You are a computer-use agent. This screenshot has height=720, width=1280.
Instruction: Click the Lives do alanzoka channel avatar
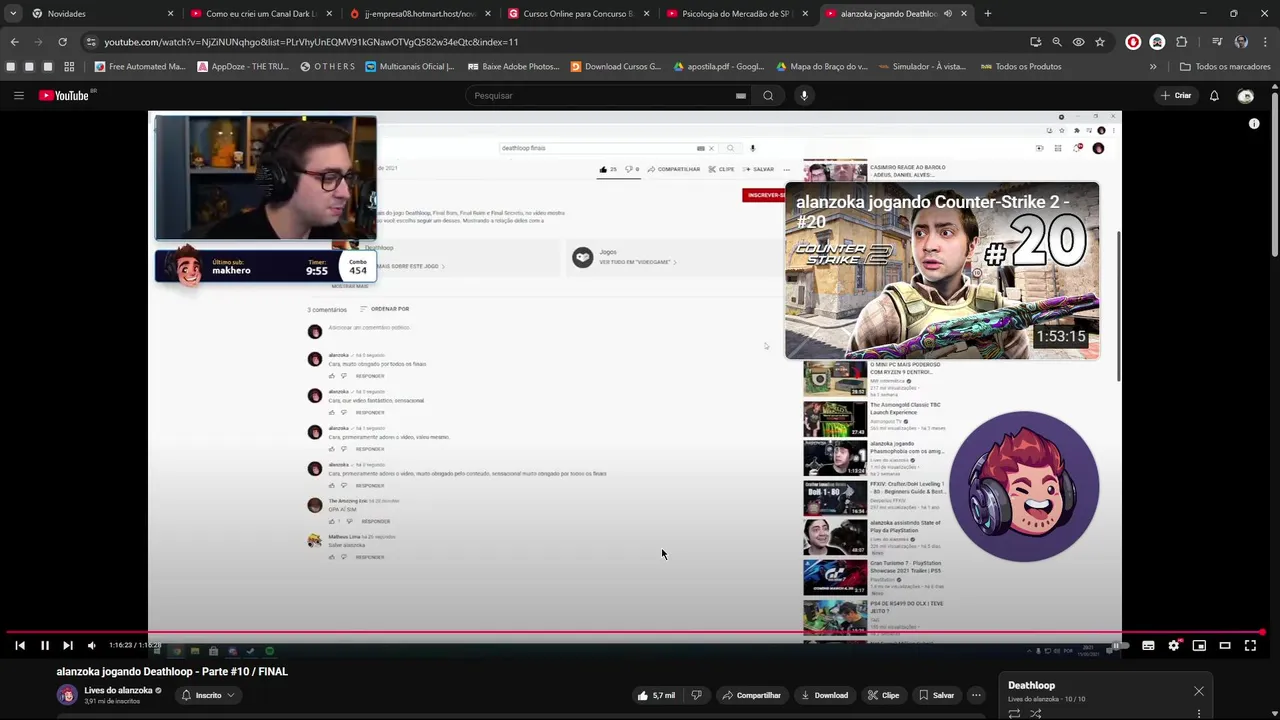[x=67, y=695]
